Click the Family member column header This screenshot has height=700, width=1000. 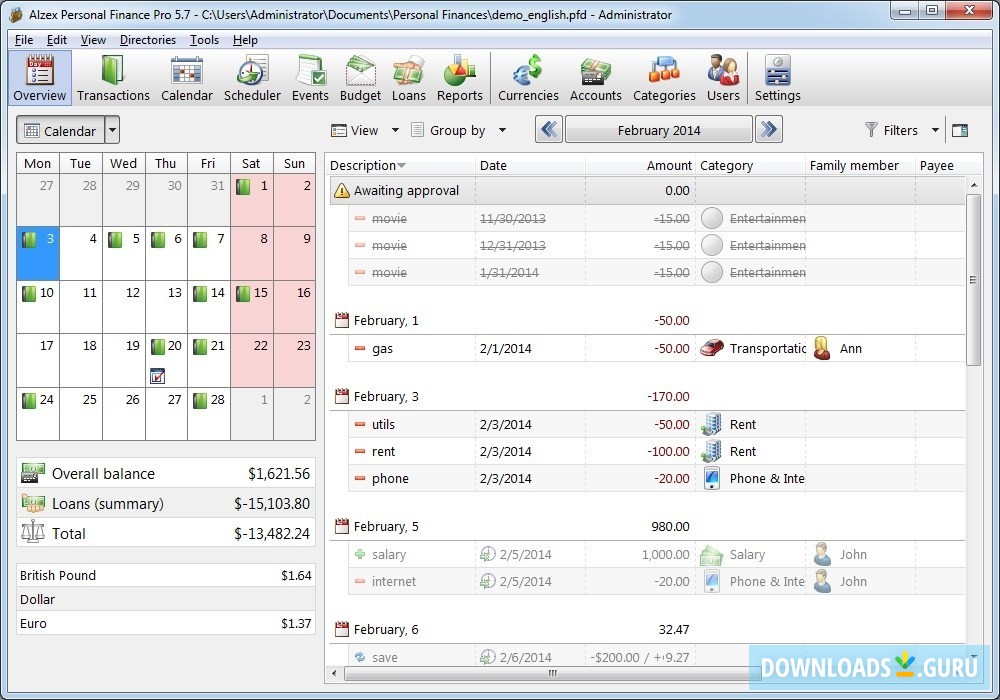coord(860,165)
